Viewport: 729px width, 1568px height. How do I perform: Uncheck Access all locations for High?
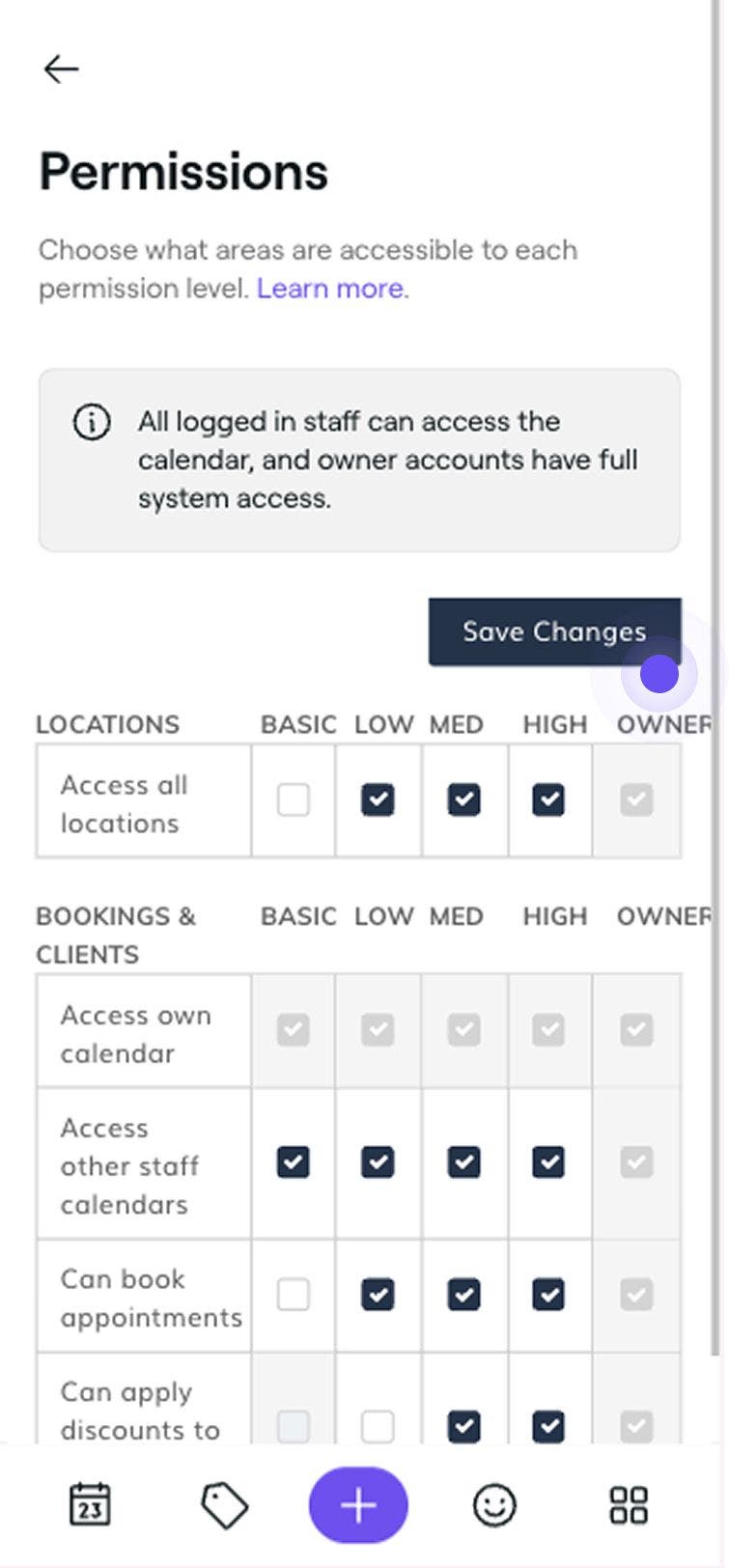[x=548, y=799]
